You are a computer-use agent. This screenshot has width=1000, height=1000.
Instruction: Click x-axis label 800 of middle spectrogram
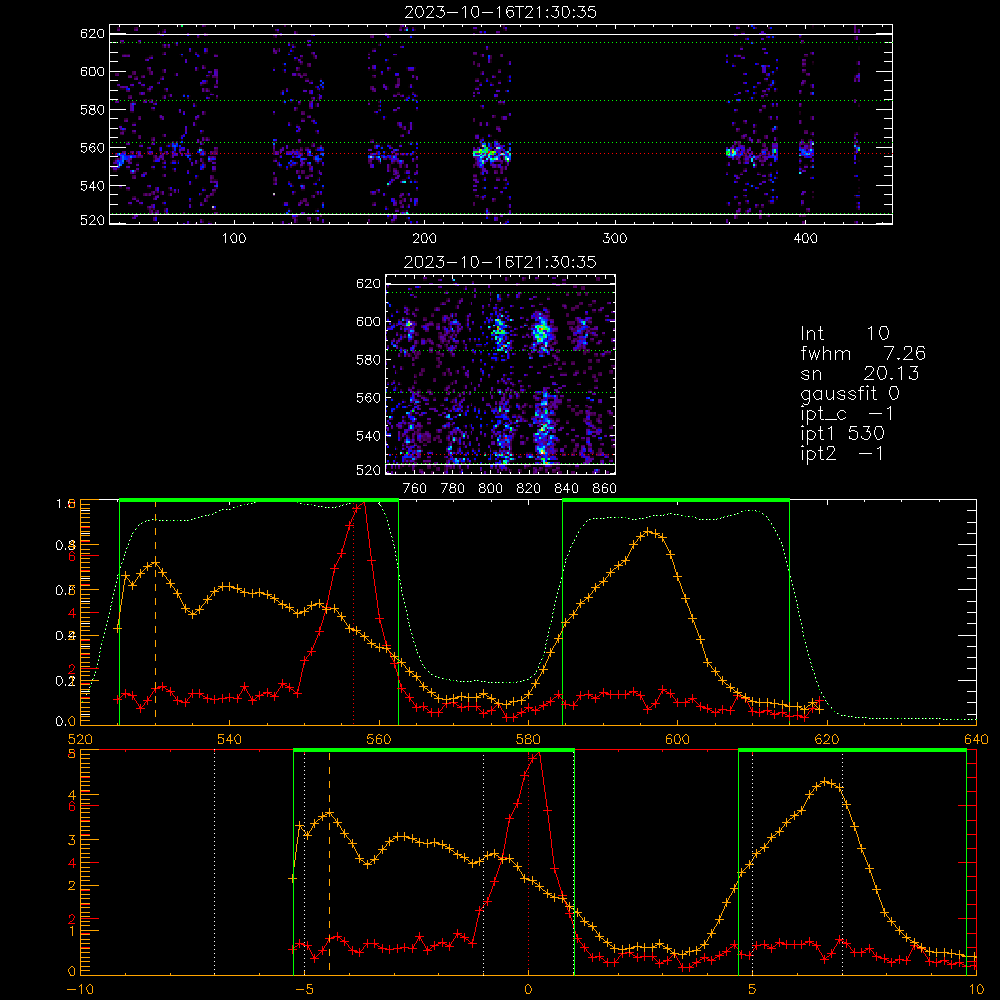[490, 489]
